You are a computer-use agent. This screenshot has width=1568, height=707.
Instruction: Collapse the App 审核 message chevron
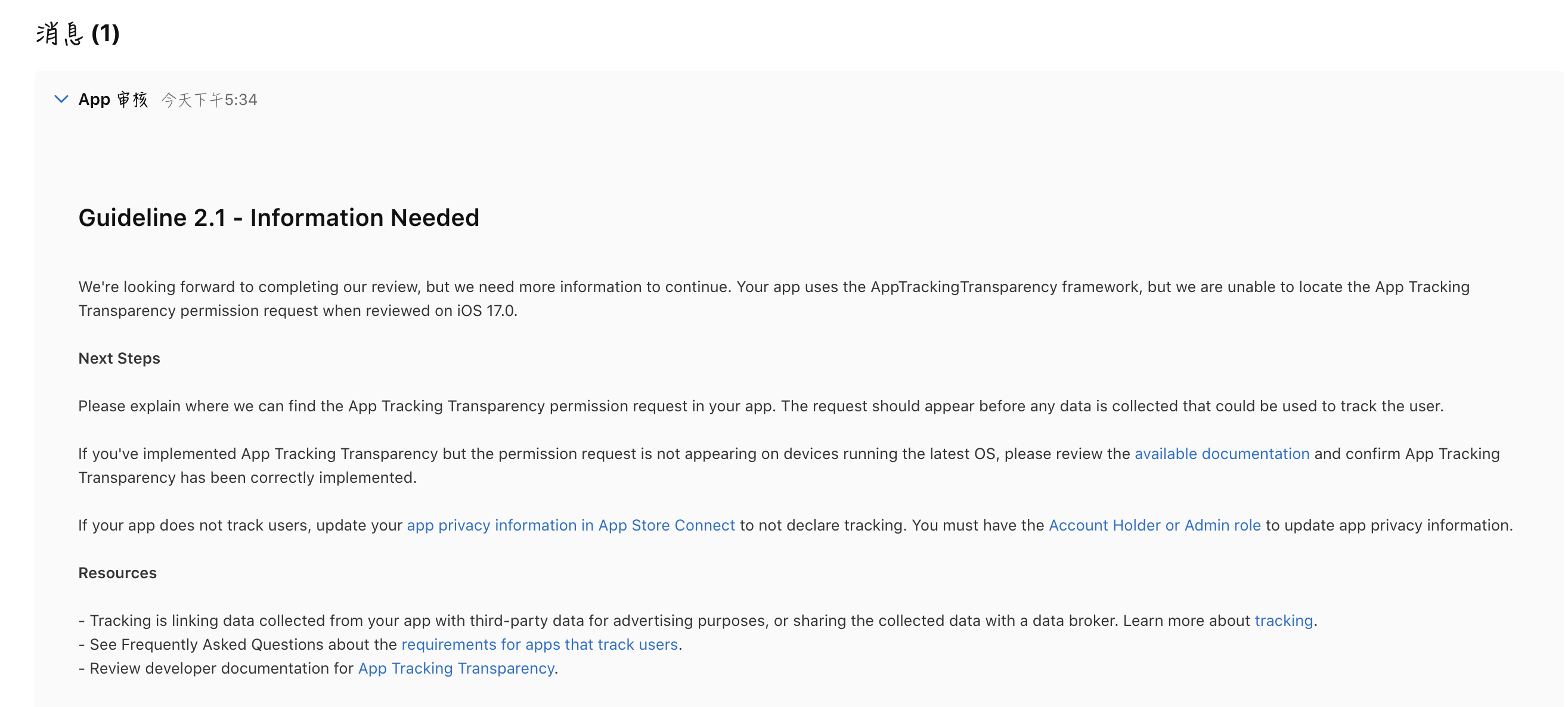coord(61,99)
